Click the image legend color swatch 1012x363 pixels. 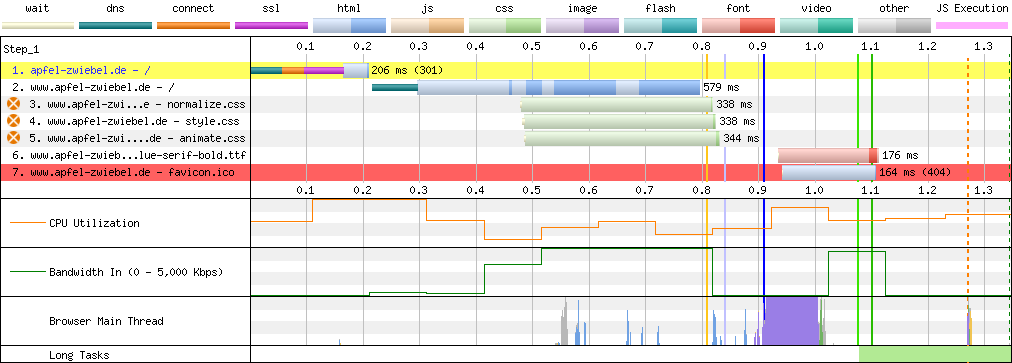coord(583,25)
